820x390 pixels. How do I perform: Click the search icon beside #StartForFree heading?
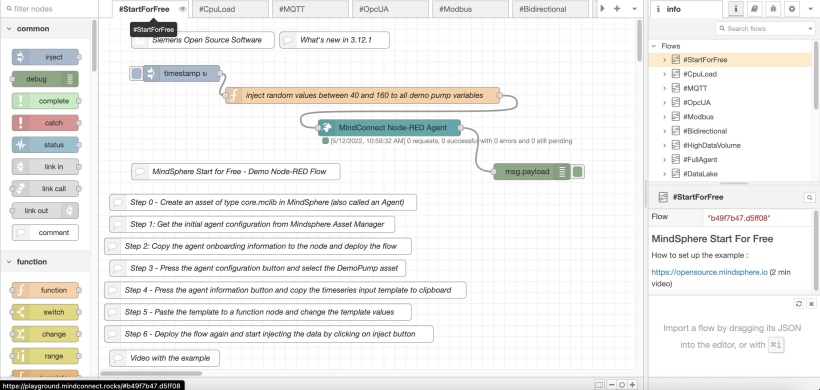[810, 197]
